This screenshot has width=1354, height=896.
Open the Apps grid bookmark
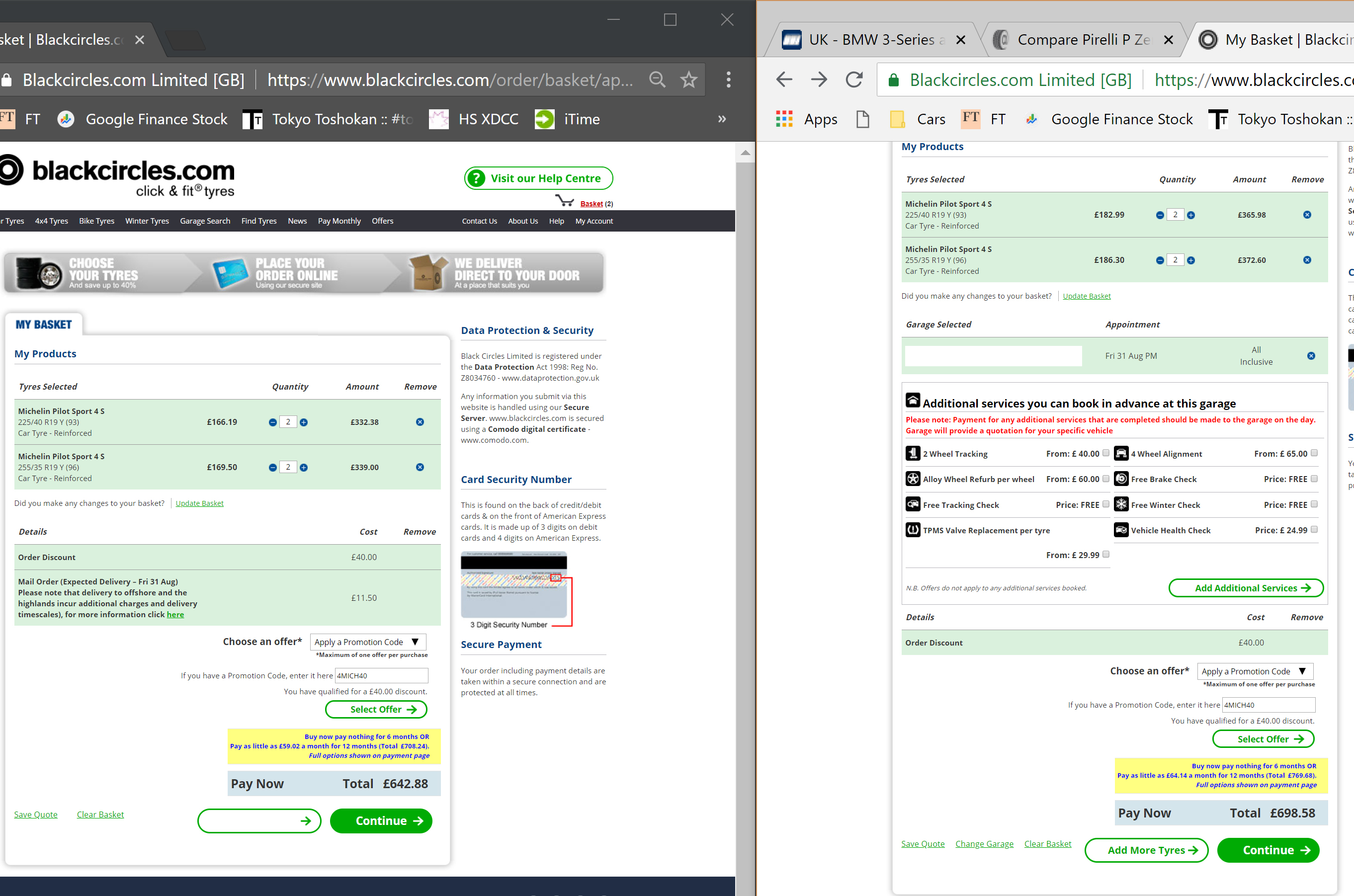click(806, 119)
